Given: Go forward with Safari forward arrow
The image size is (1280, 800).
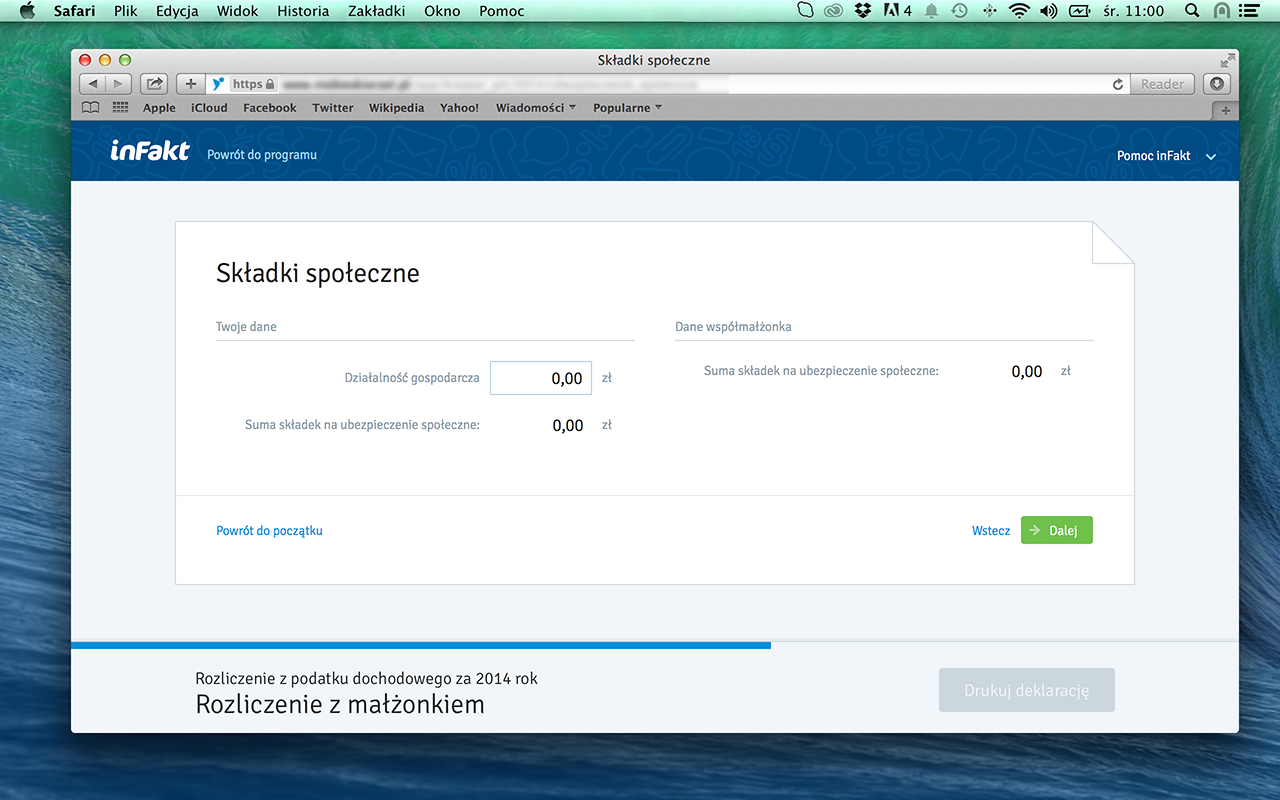Looking at the screenshot, I should point(118,84).
